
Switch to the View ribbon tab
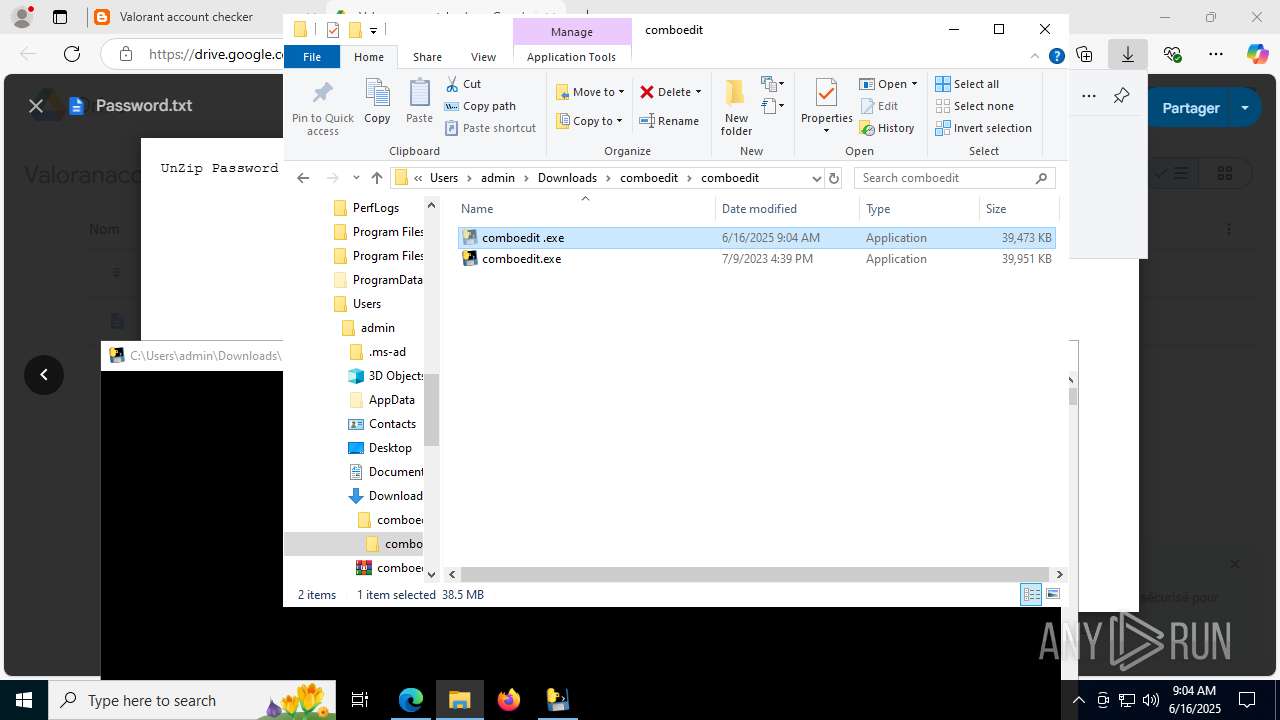(x=483, y=57)
